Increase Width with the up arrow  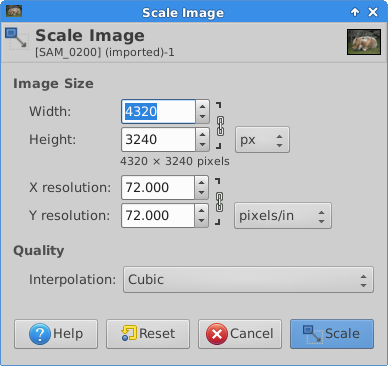(202, 106)
